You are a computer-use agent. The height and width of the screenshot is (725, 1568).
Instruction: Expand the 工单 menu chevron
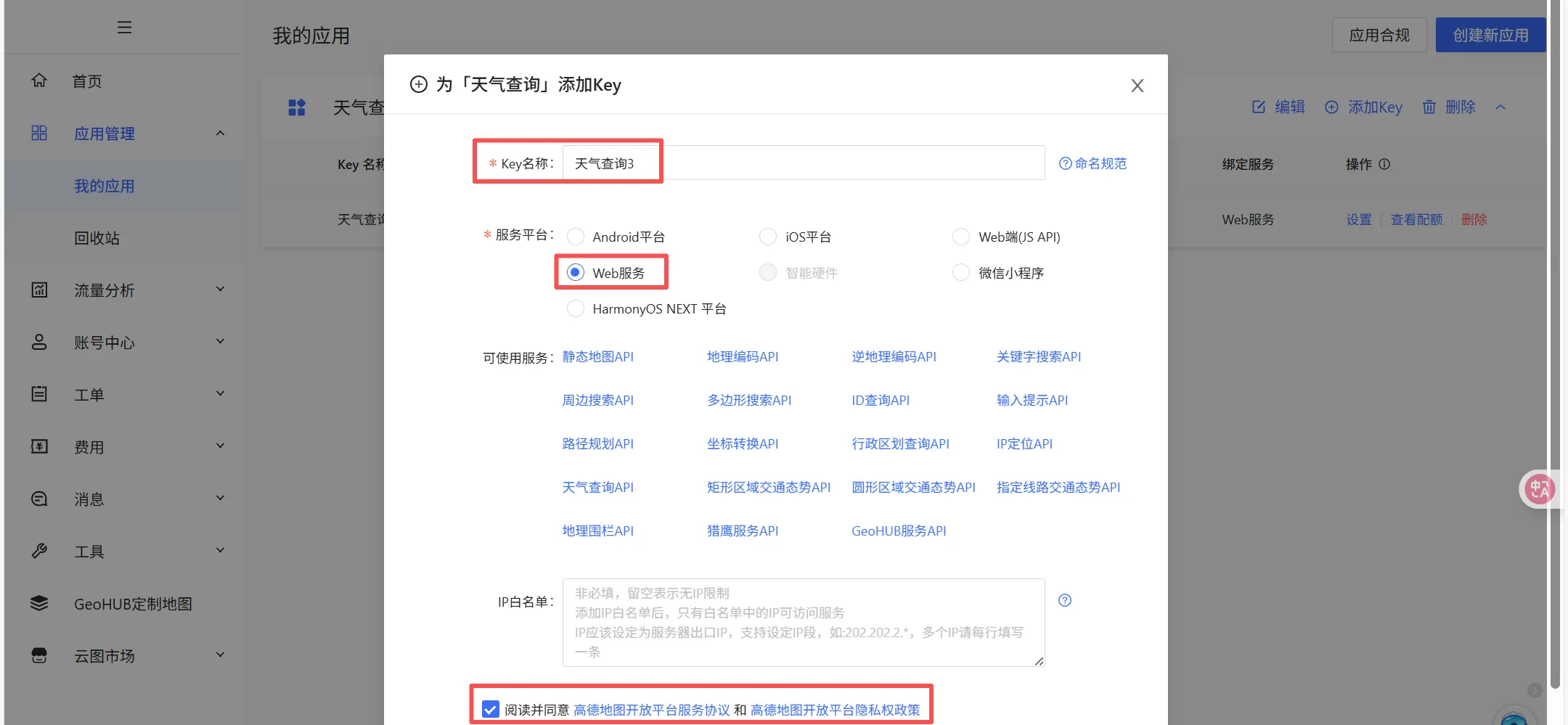[x=220, y=394]
